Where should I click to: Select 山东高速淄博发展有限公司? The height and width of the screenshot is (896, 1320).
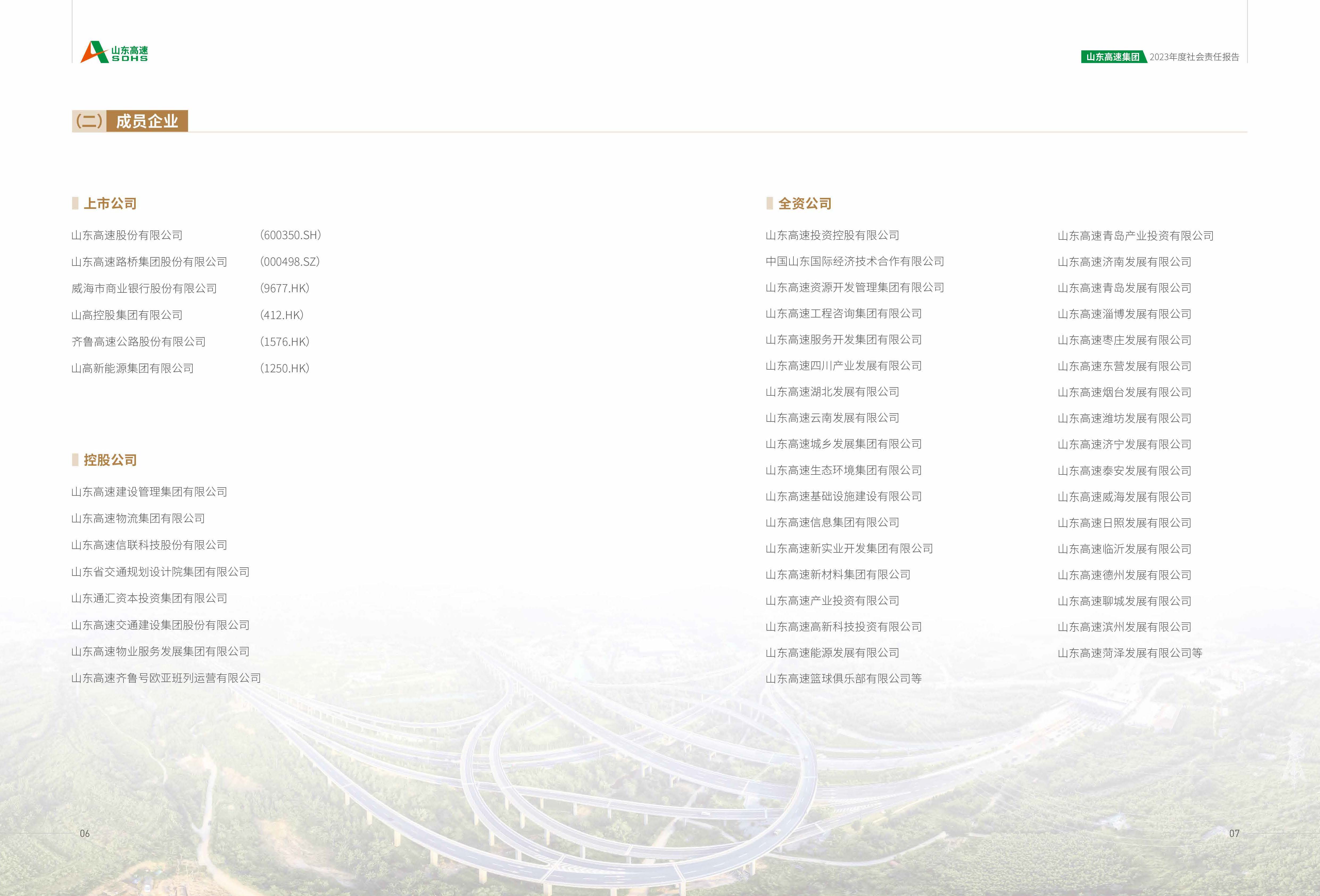point(1125,314)
